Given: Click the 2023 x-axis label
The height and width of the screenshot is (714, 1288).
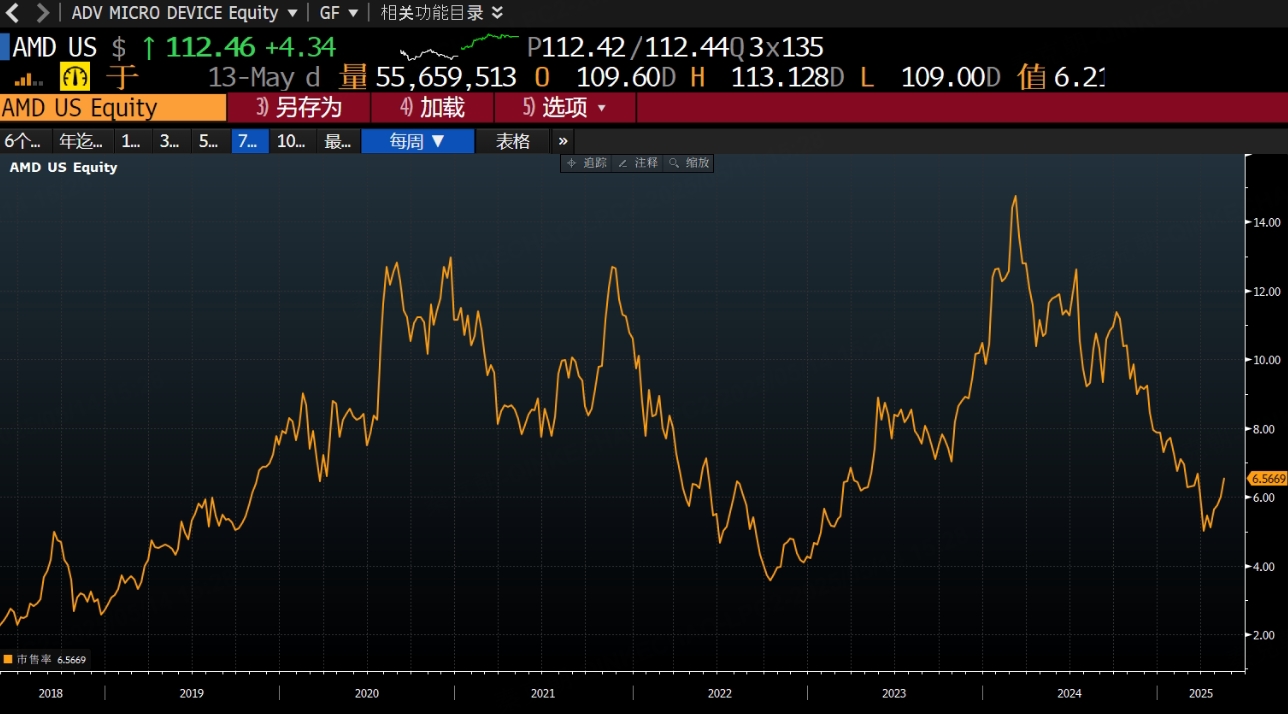Looking at the screenshot, I should point(894,693).
